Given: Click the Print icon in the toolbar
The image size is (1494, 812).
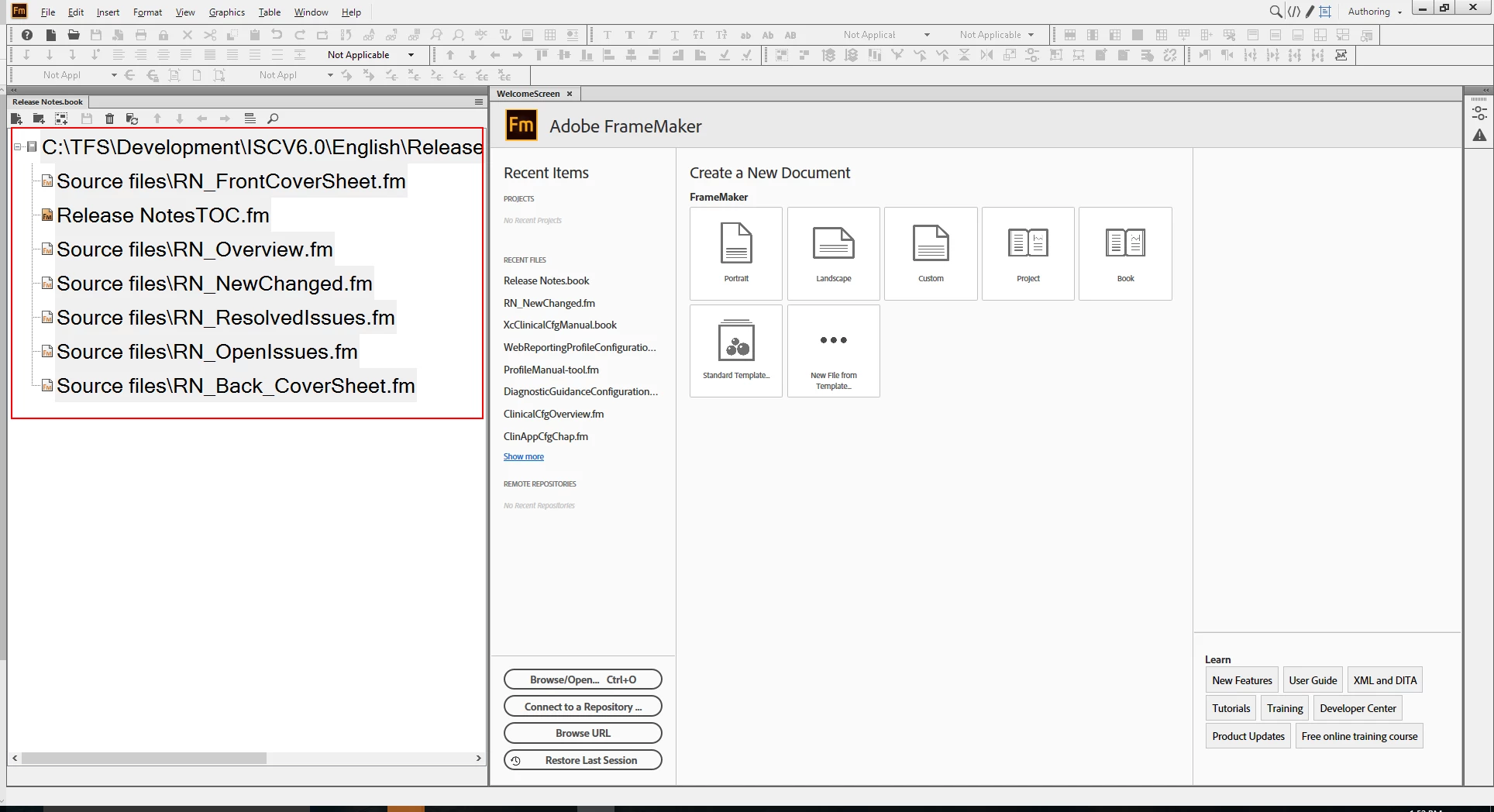Looking at the screenshot, I should click(x=141, y=35).
